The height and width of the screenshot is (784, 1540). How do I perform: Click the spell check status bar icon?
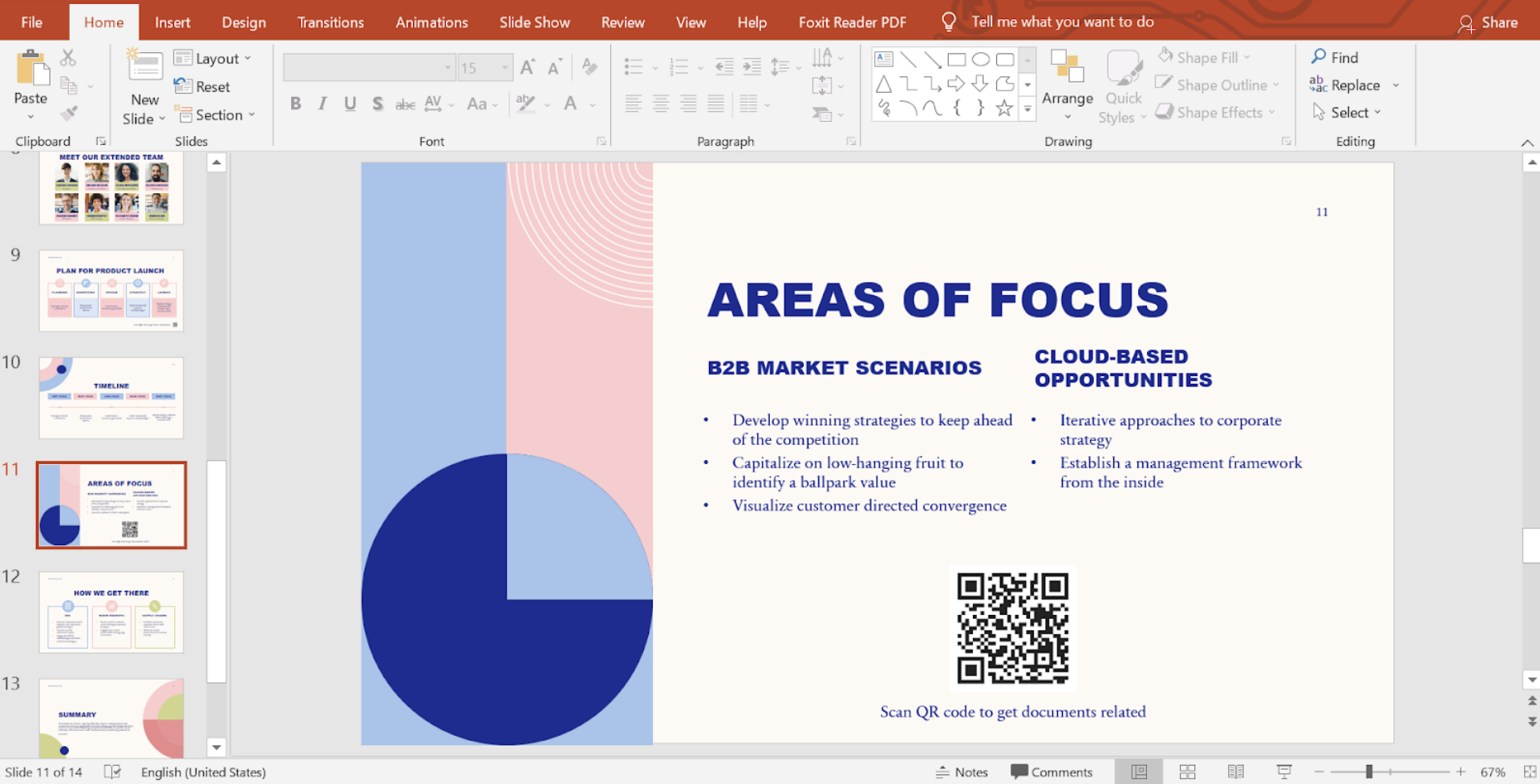pyautogui.click(x=113, y=772)
